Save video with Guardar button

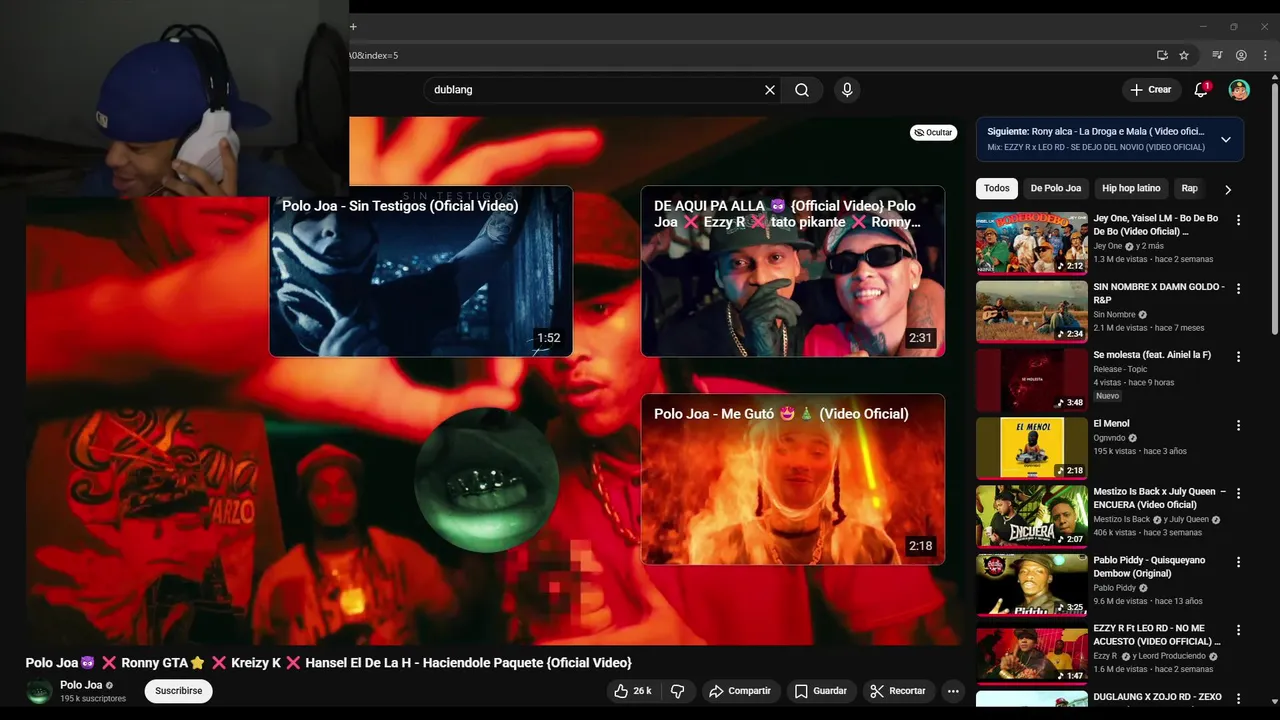(821, 691)
